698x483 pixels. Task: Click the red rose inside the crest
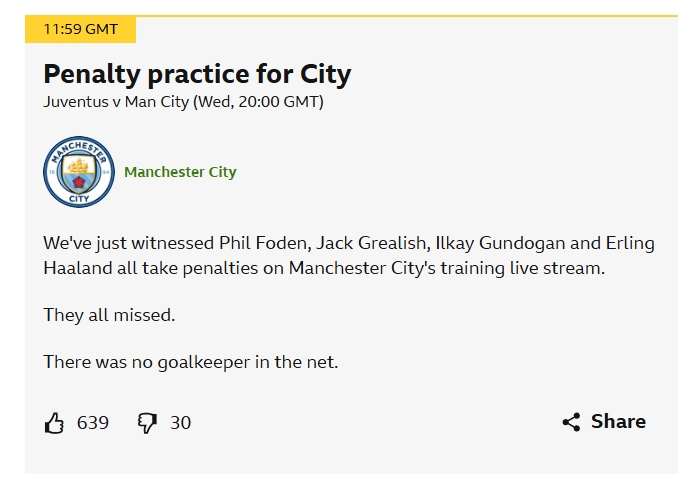pos(79,182)
